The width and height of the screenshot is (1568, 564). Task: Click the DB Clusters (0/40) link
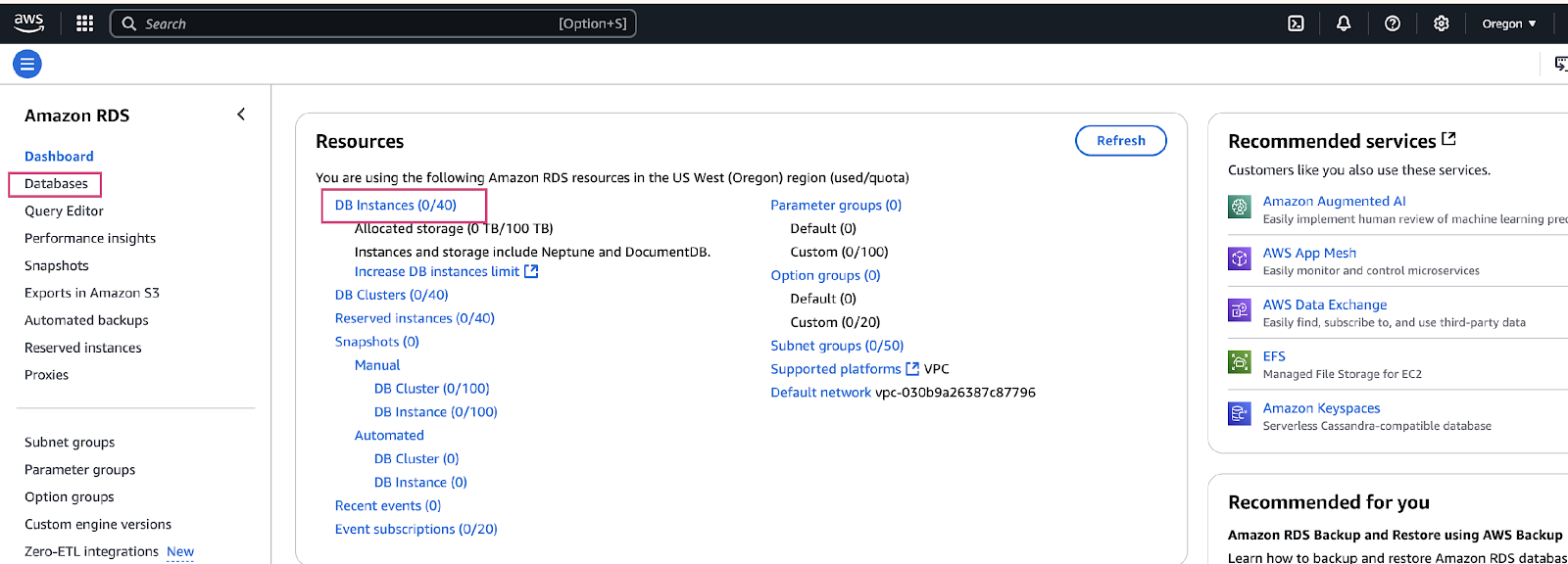[392, 295]
